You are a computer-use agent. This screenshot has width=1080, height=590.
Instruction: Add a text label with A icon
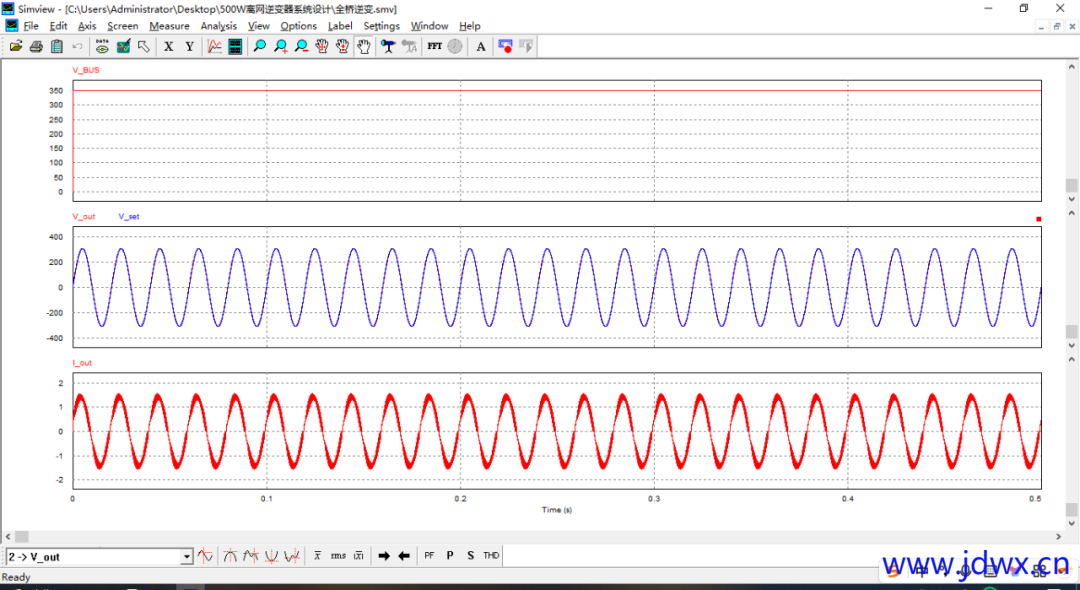481,47
